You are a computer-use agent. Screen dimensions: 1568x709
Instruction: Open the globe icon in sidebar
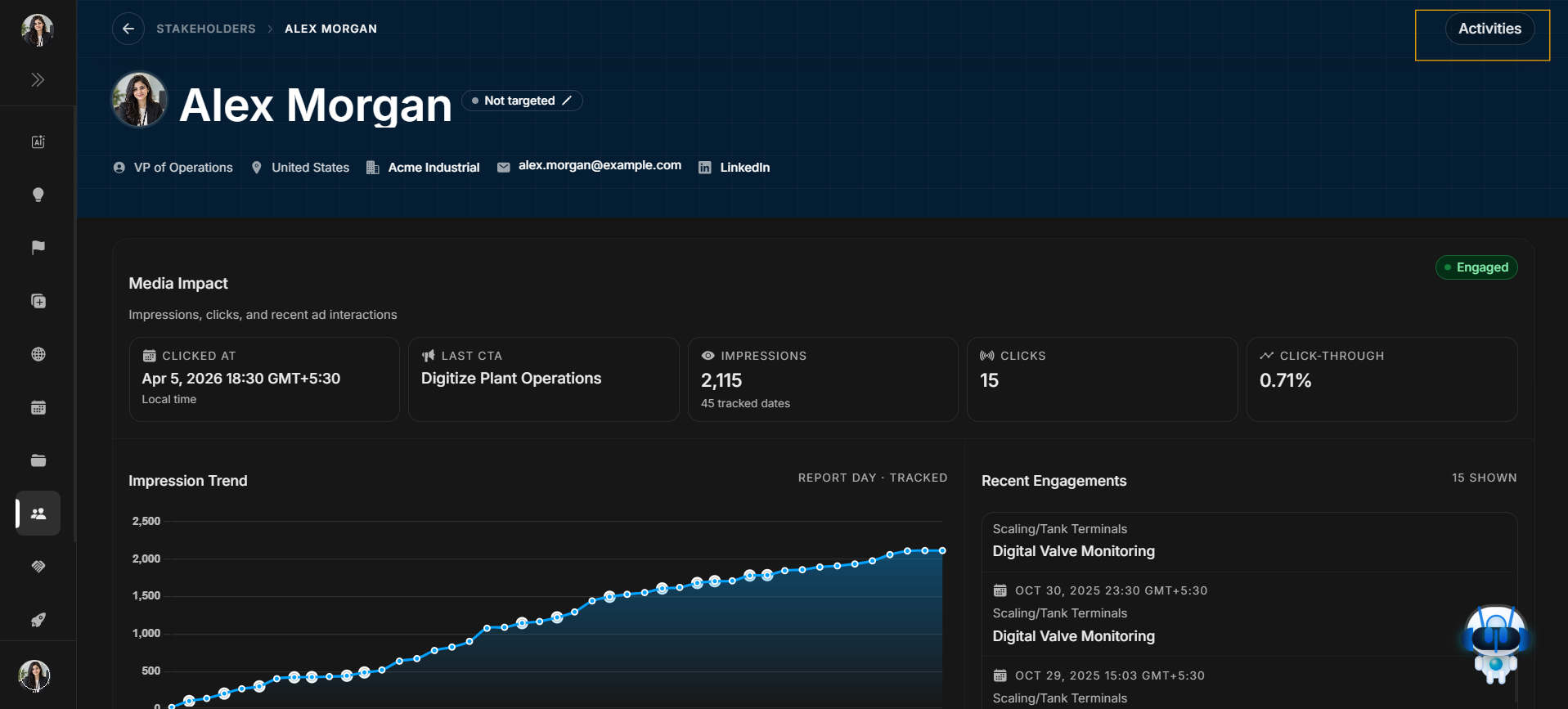[x=38, y=354]
